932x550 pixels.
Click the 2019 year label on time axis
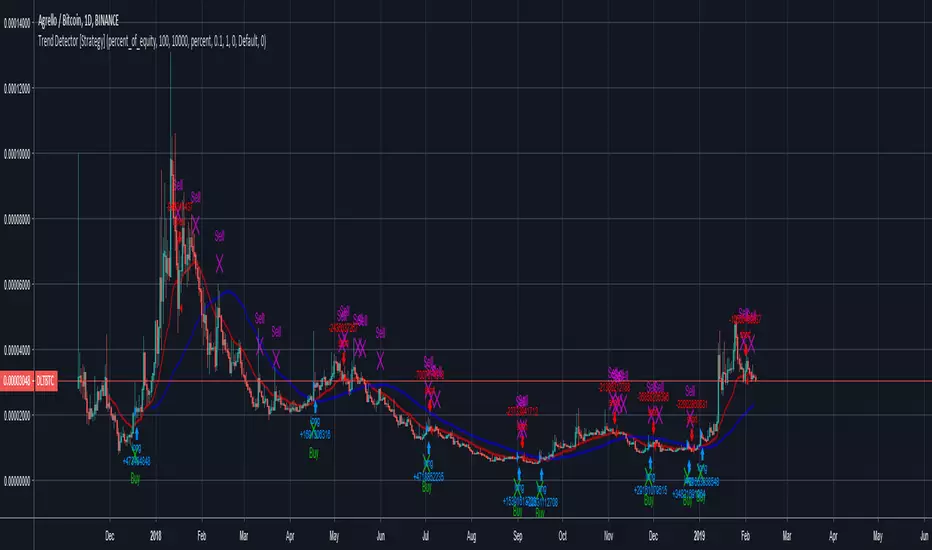[700, 536]
